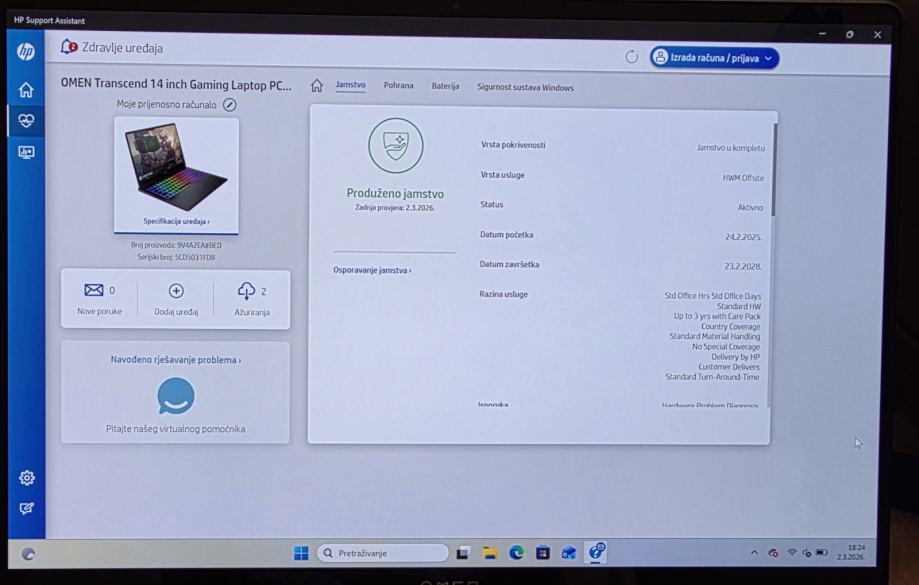Viewport: 919px width, 585px height.
Task: Switch to the Jamstvo tab
Action: (x=350, y=85)
